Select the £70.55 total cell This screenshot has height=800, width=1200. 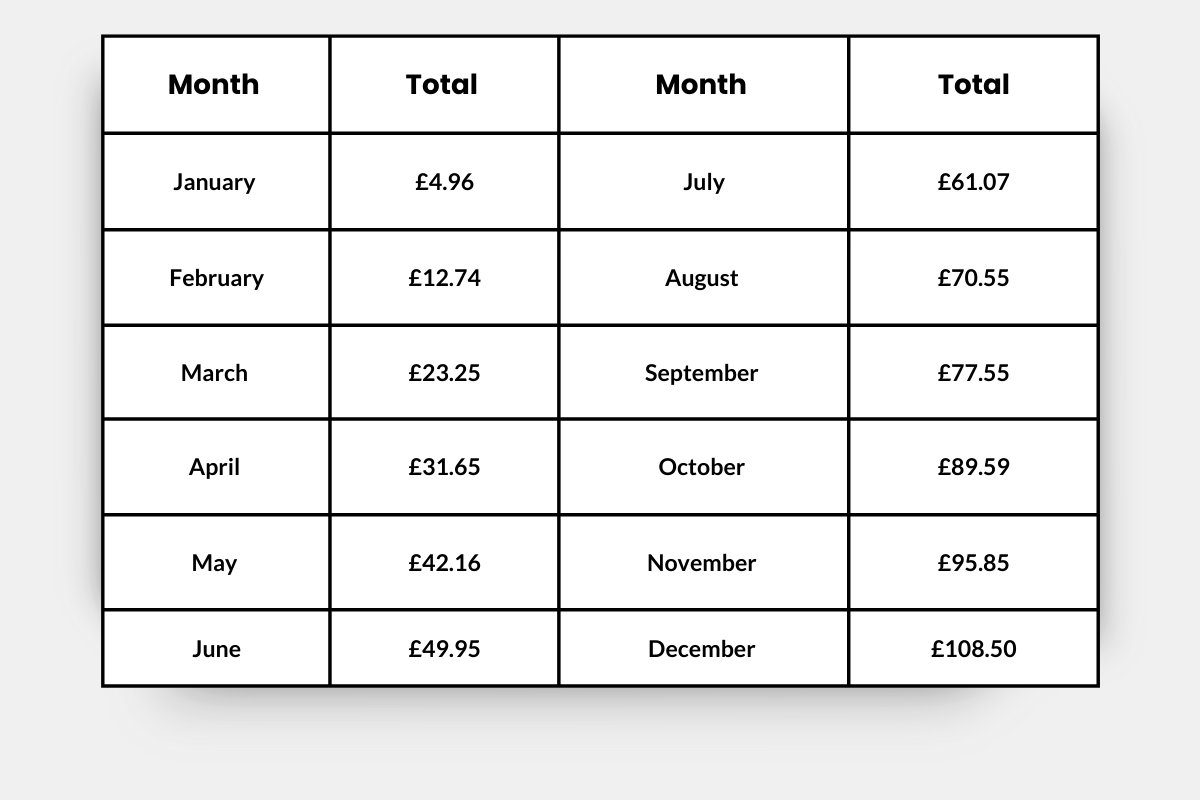(973, 278)
